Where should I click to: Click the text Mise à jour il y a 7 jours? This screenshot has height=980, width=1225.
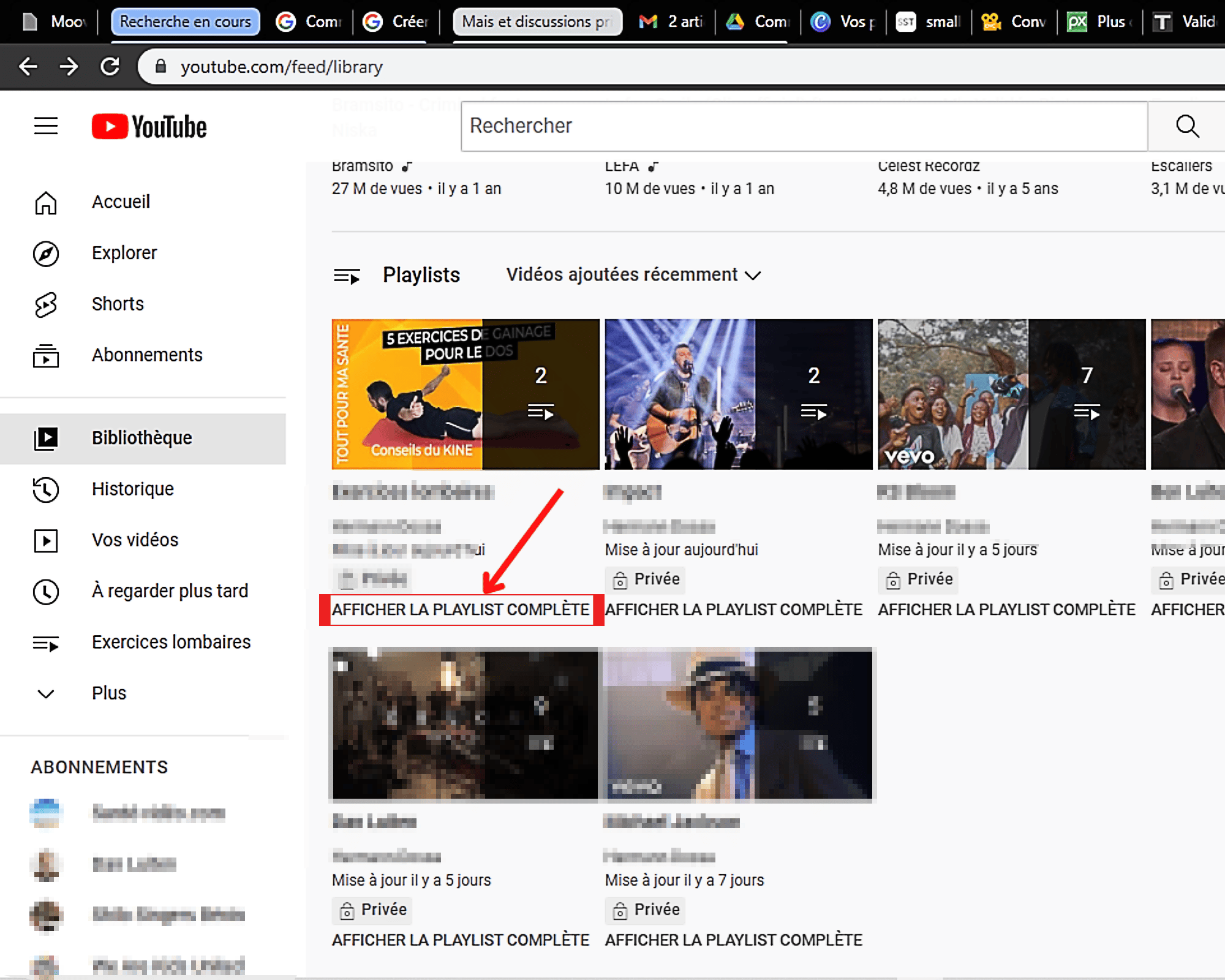[x=685, y=880]
